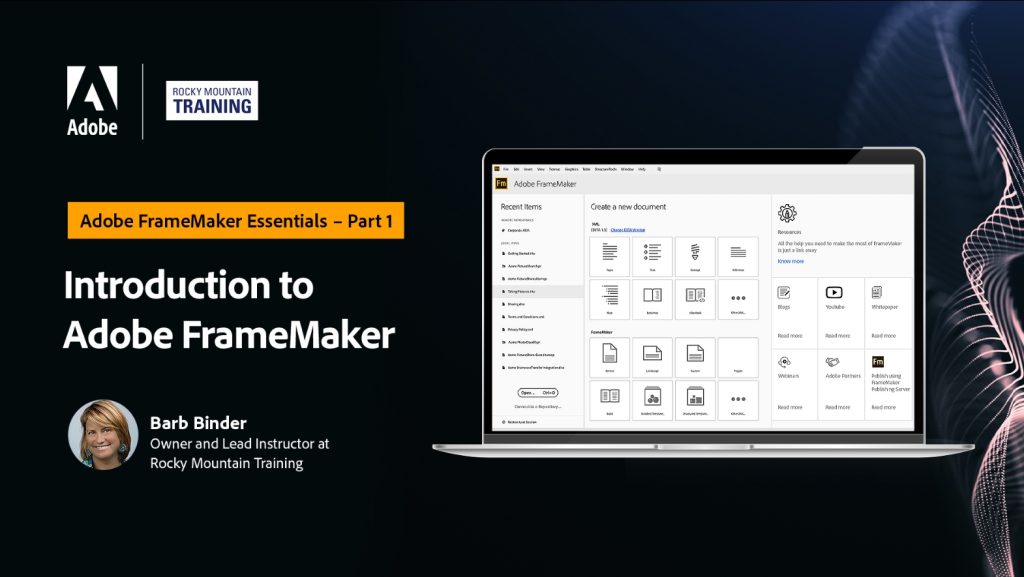Click the Fm logo beside Adobe FrameMaker
Viewport: 1024px width, 577px height.
click(501, 183)
